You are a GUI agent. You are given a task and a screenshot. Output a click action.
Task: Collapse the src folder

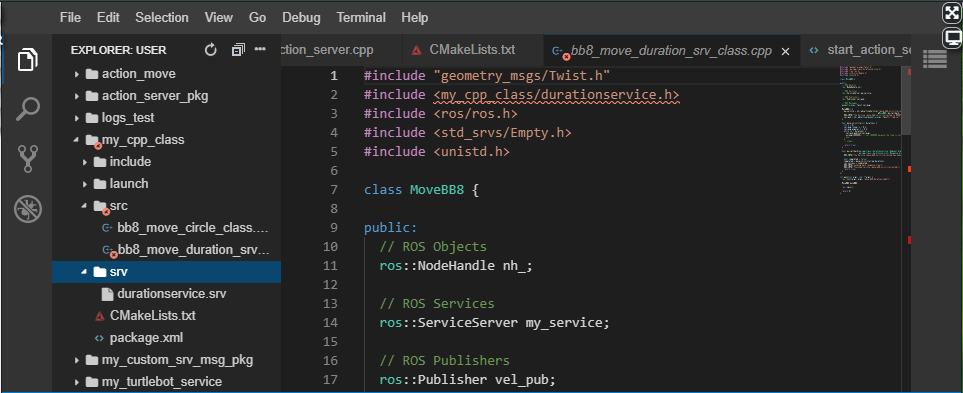tap(85, 206)
